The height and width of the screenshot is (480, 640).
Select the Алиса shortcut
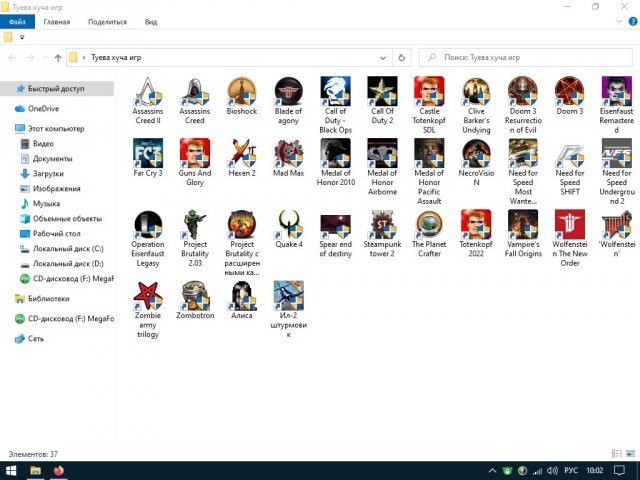point(242,300)
